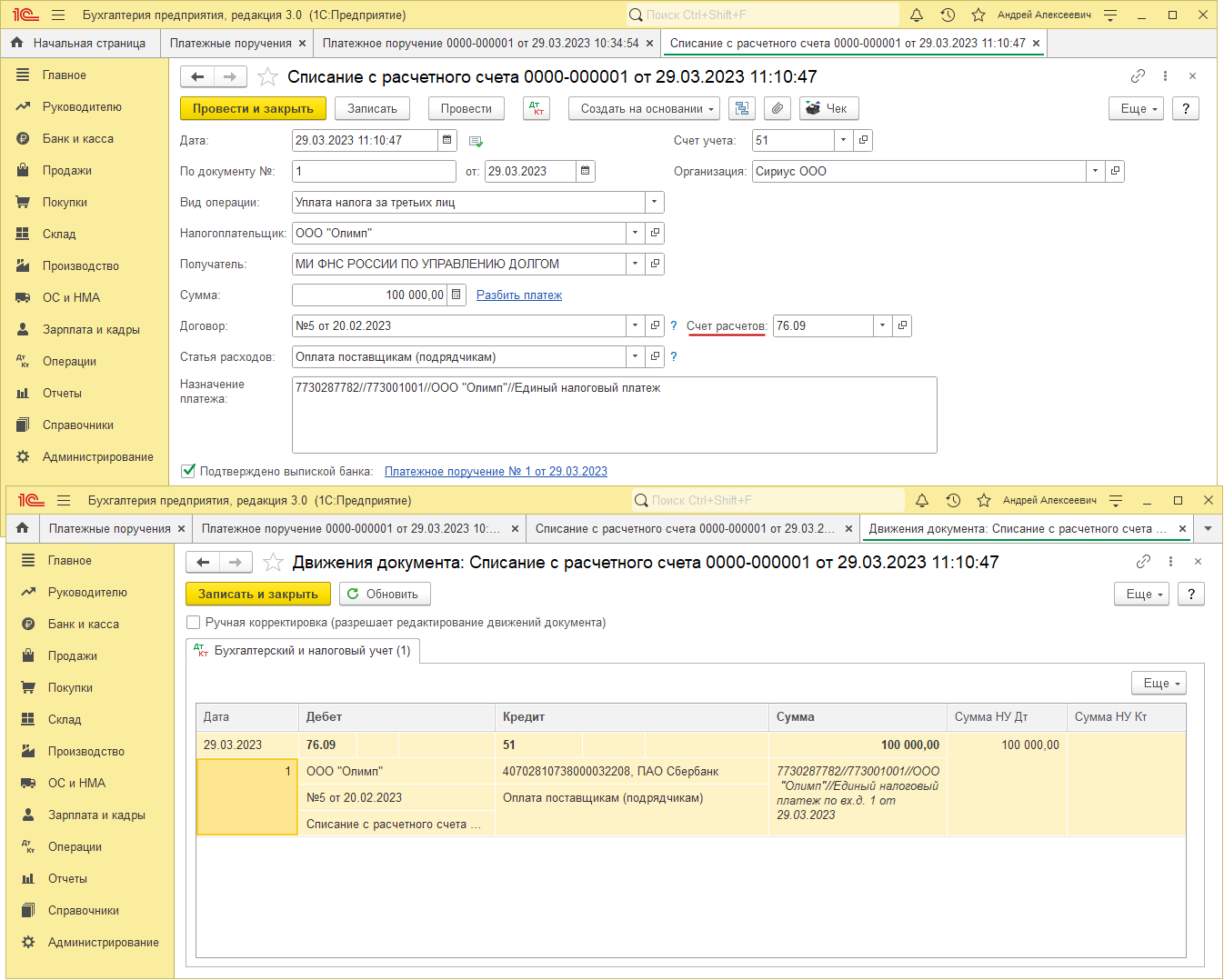Open Операции section in Списание window
1224x980 pixels.
[x=69, y=361]
